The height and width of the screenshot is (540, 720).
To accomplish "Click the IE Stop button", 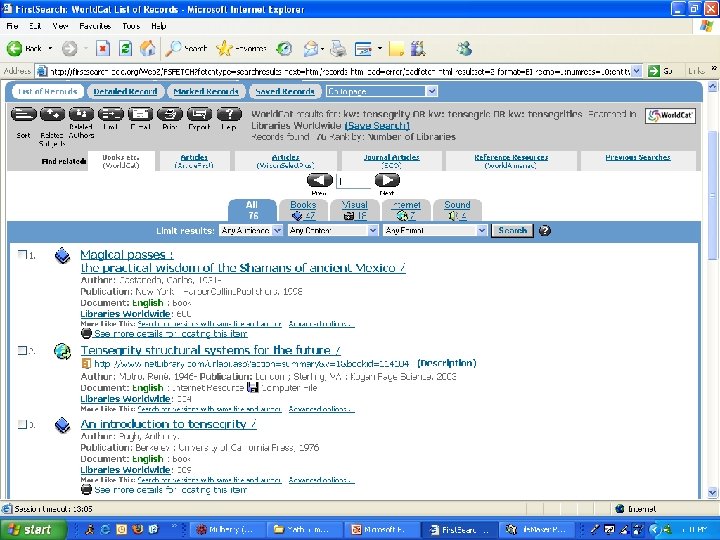I will (x=103, y=48).
